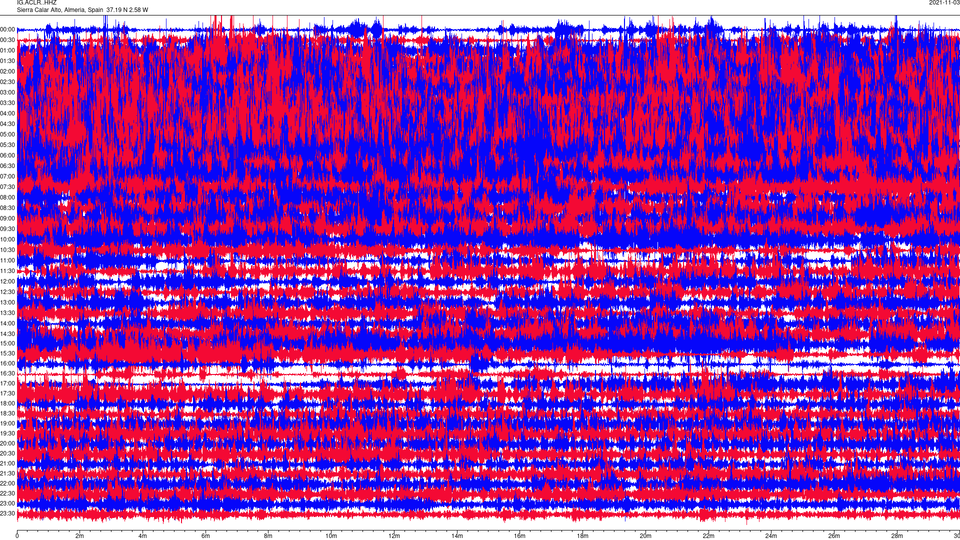Select the 06:30 trace time label
Viewport: 960px width, 540px height.
coord(7,166)
